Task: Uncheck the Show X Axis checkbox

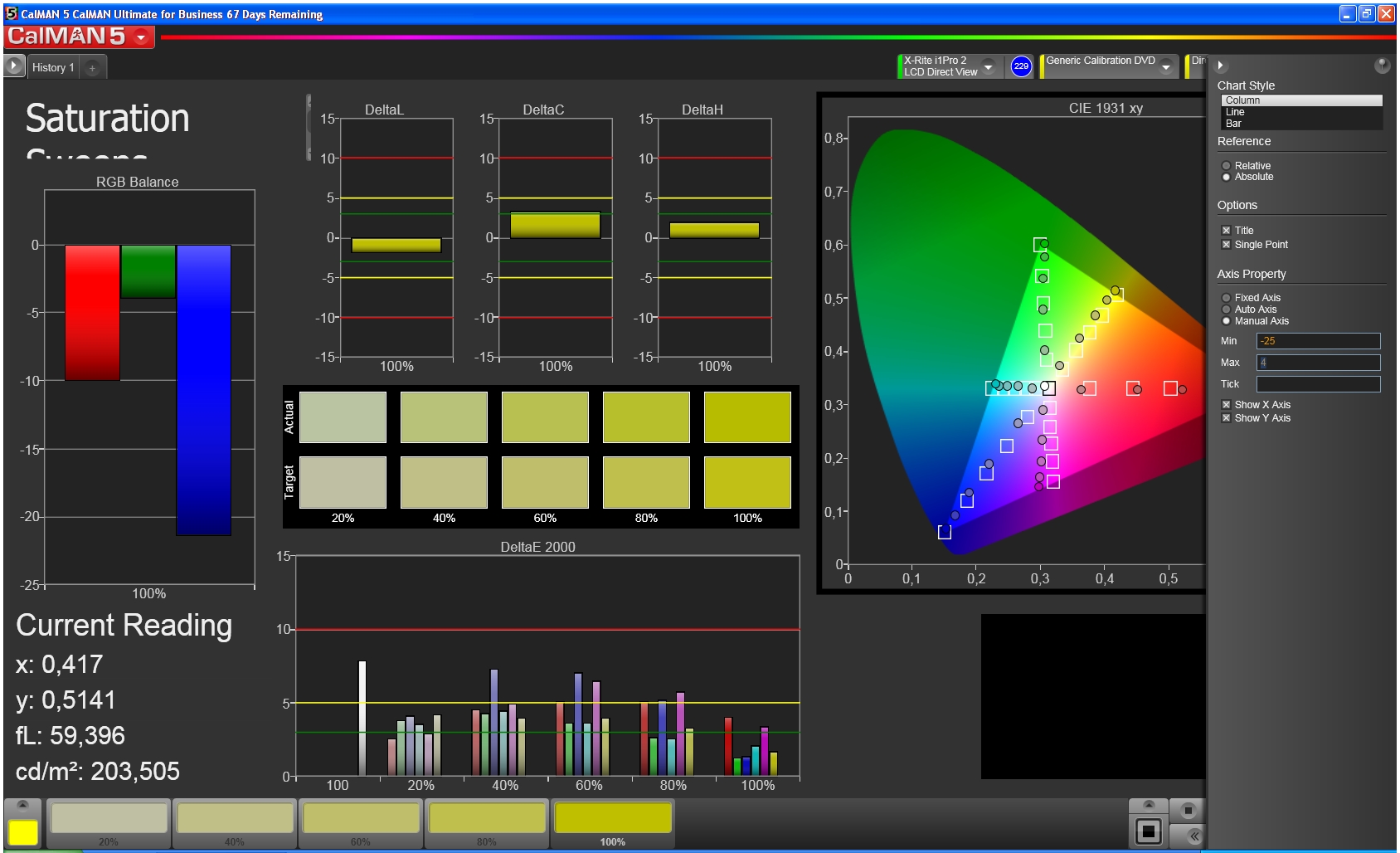Action: [1226, 405]
